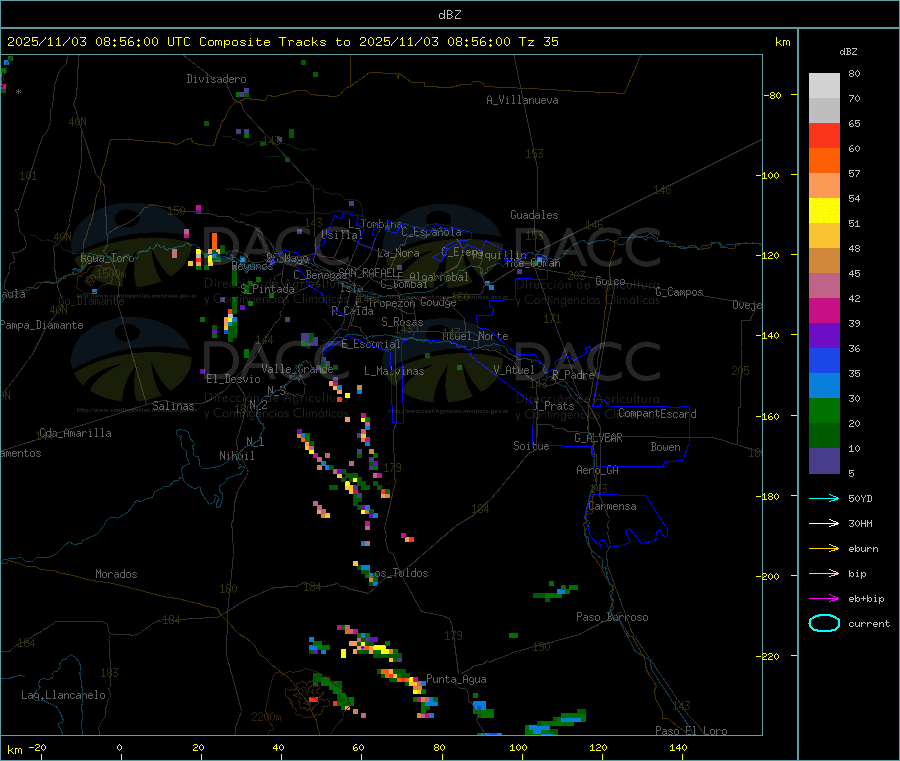Image resolution: width=900 pixels, height=761 pixels.
Task: Click the Guadales map label
Action: point(534,215)
